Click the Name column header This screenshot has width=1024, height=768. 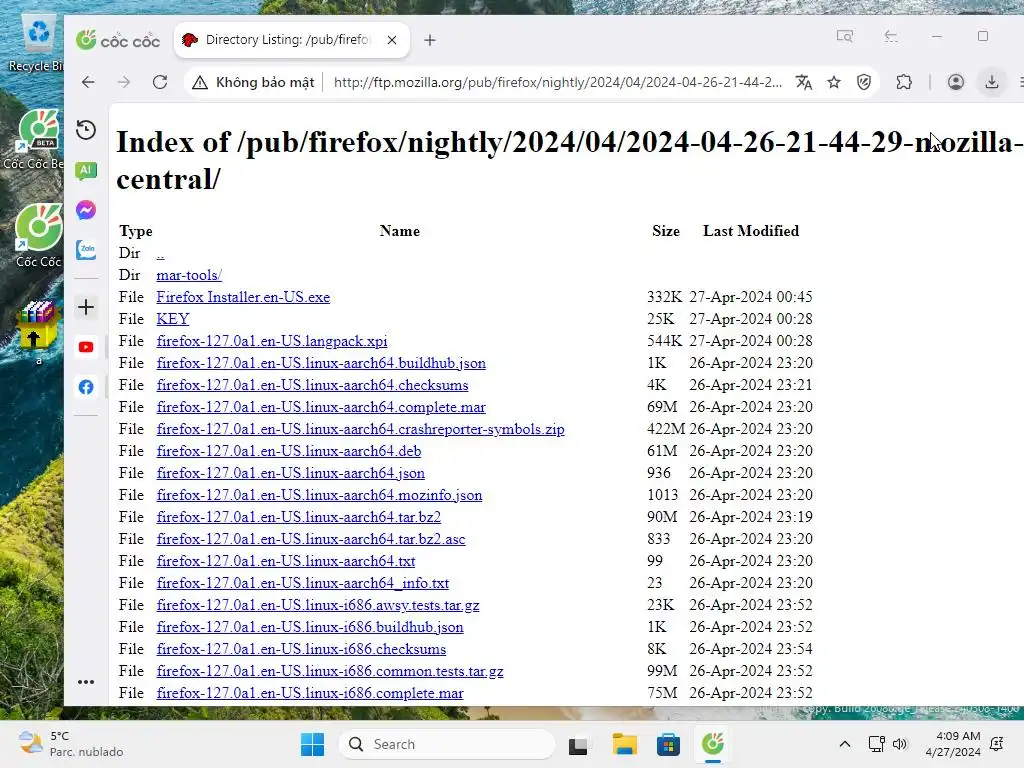(x=400, y=231)
